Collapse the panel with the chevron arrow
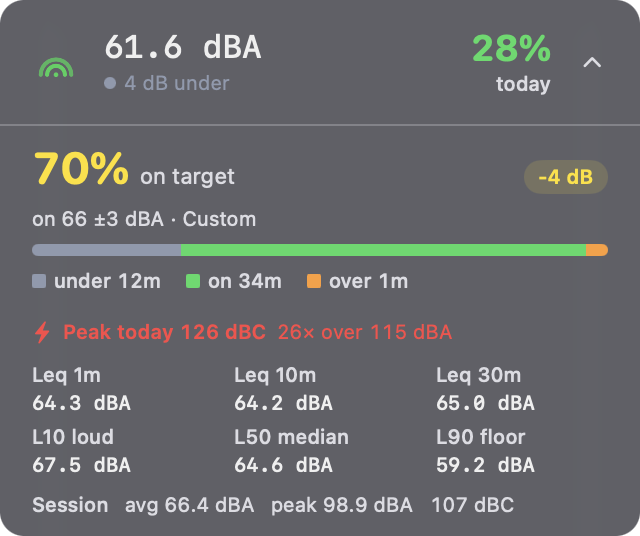The image size is (640, 536). 592,62
